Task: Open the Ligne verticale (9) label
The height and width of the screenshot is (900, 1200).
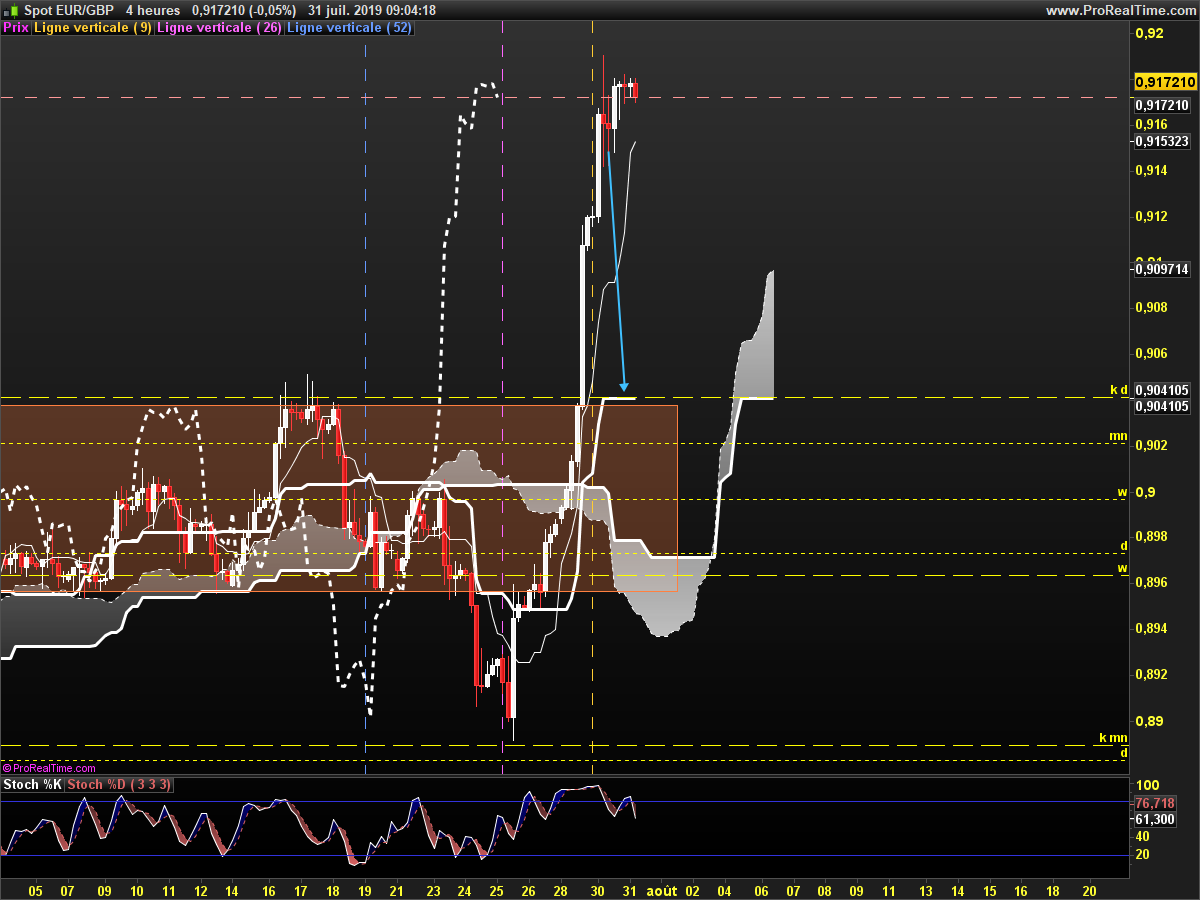Action: 93,28
